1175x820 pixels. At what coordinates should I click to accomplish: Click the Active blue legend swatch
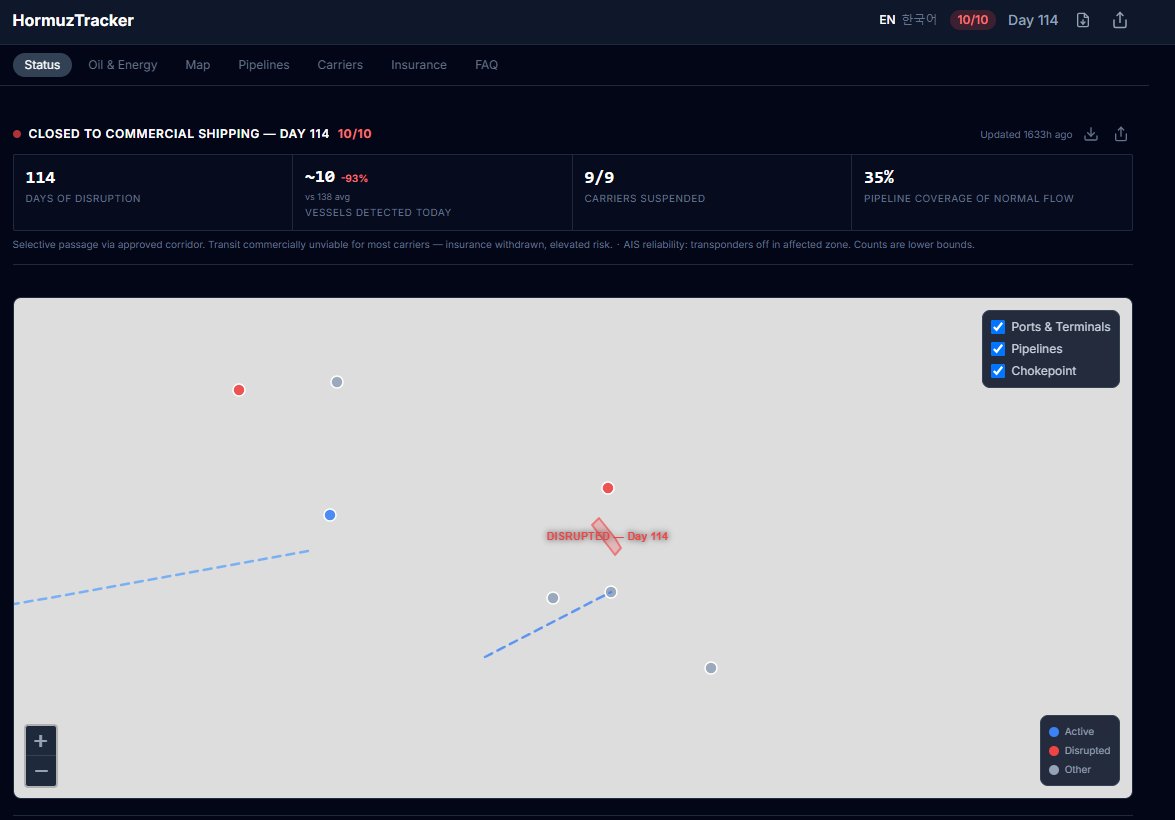[x=1054, y=732]
